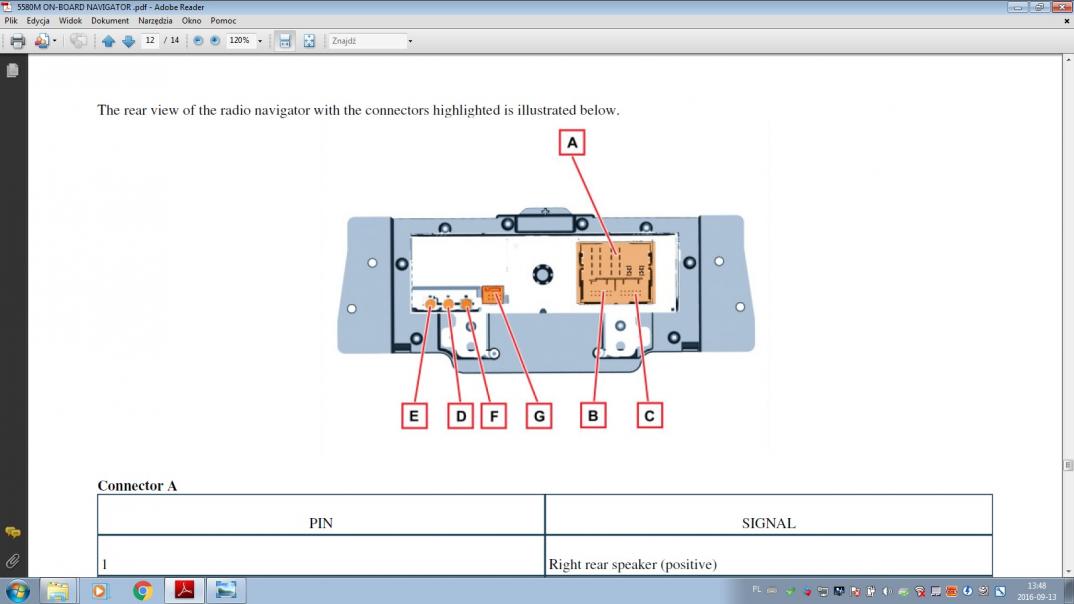Zoom in using the plus button
This screenshot has width=1074, height=604.
[x=215, y=41]
